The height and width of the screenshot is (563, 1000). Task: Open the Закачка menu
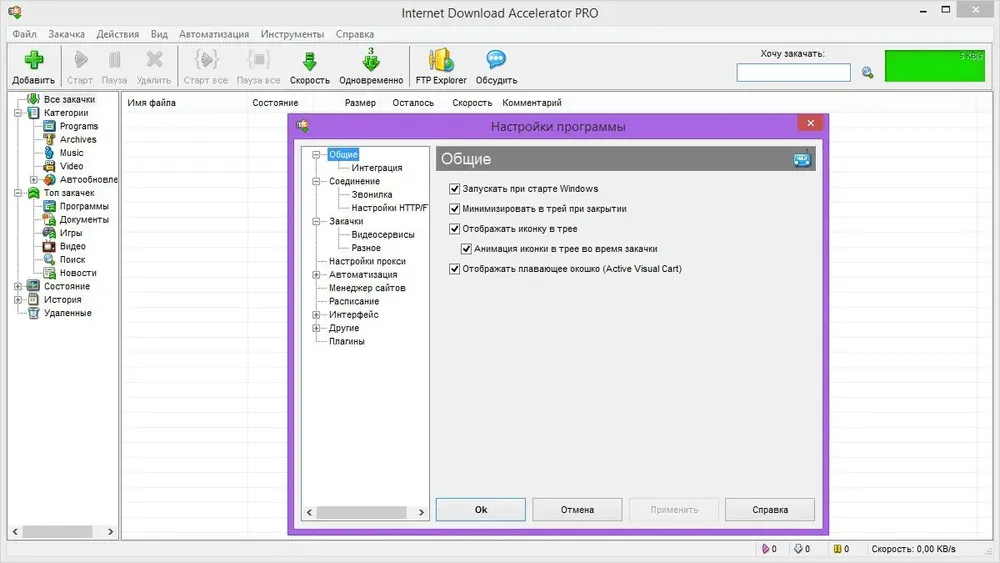coord(66,34)
